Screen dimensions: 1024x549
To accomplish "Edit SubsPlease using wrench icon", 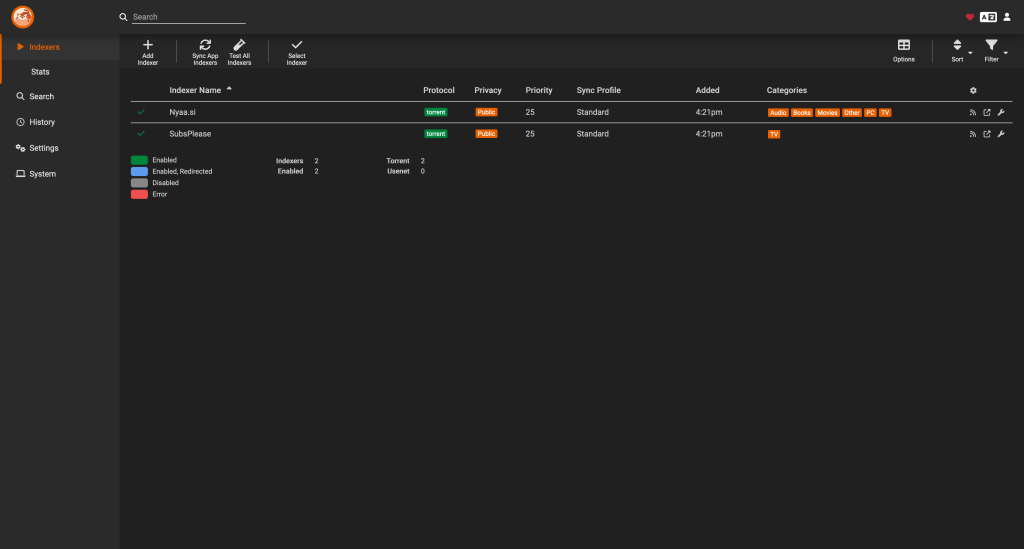I will (x=1000, y=134).
